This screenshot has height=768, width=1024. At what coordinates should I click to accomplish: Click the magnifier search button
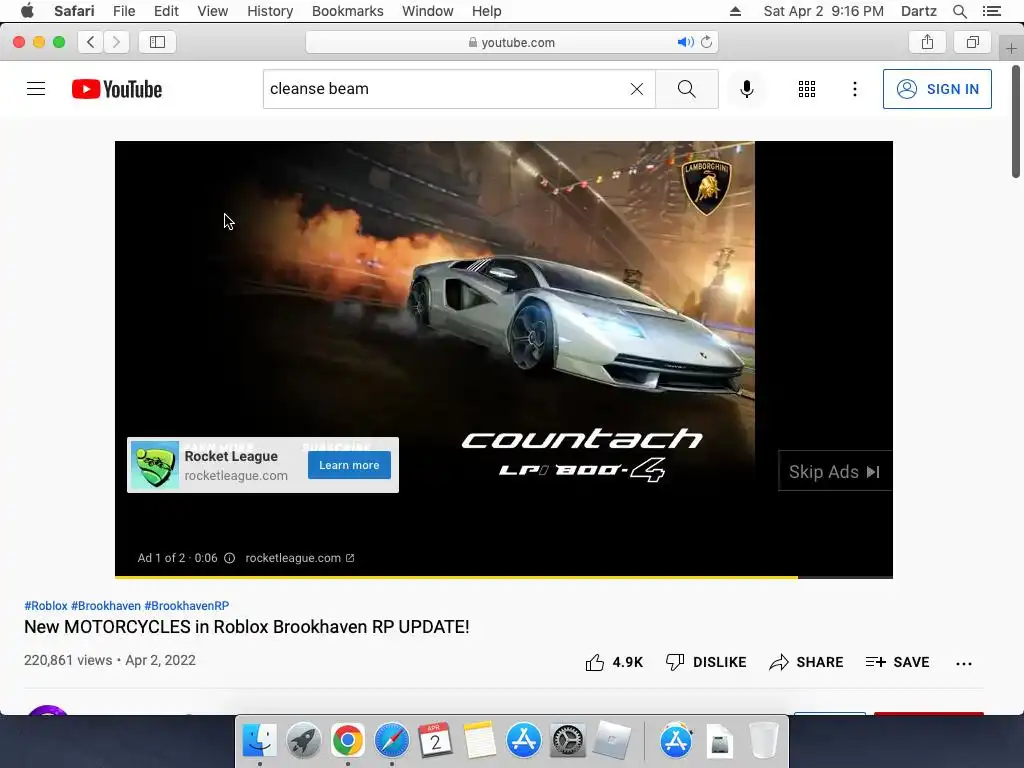click(686, 89)
